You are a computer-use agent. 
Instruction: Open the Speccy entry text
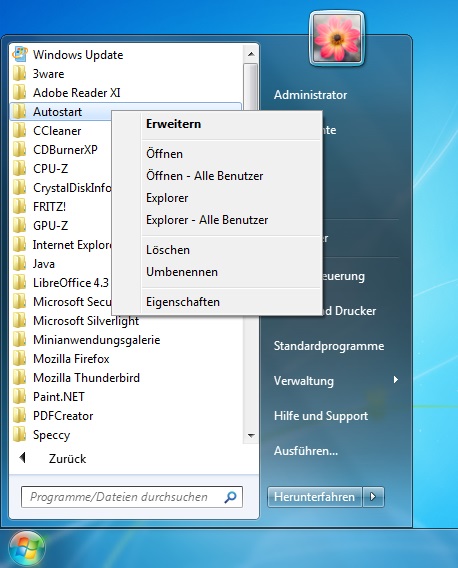[51, 435]
